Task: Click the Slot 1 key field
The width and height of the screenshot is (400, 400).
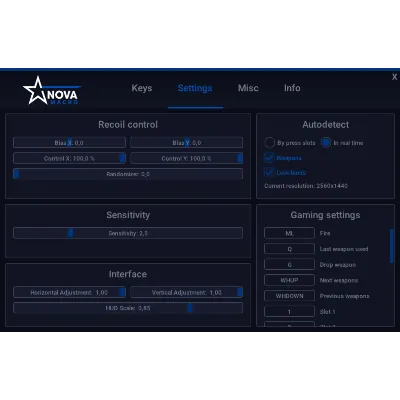Action: [x=289, y=311]
